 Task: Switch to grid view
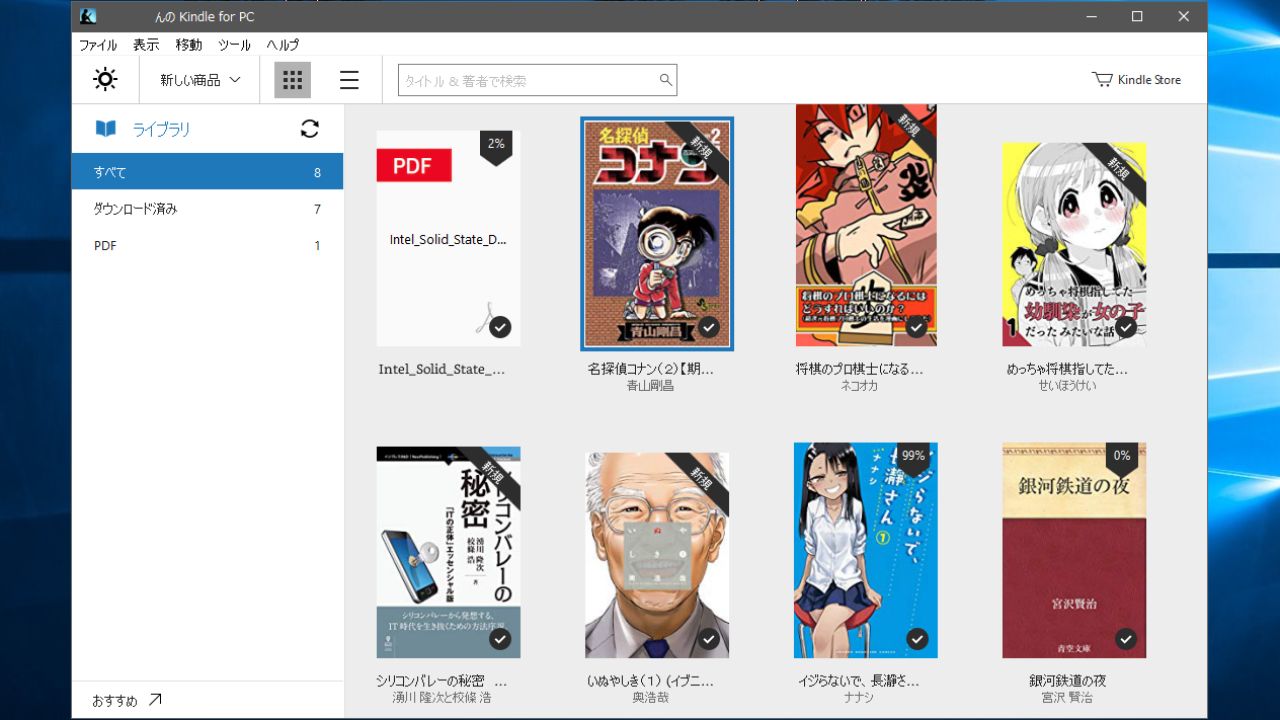point(293,80)
